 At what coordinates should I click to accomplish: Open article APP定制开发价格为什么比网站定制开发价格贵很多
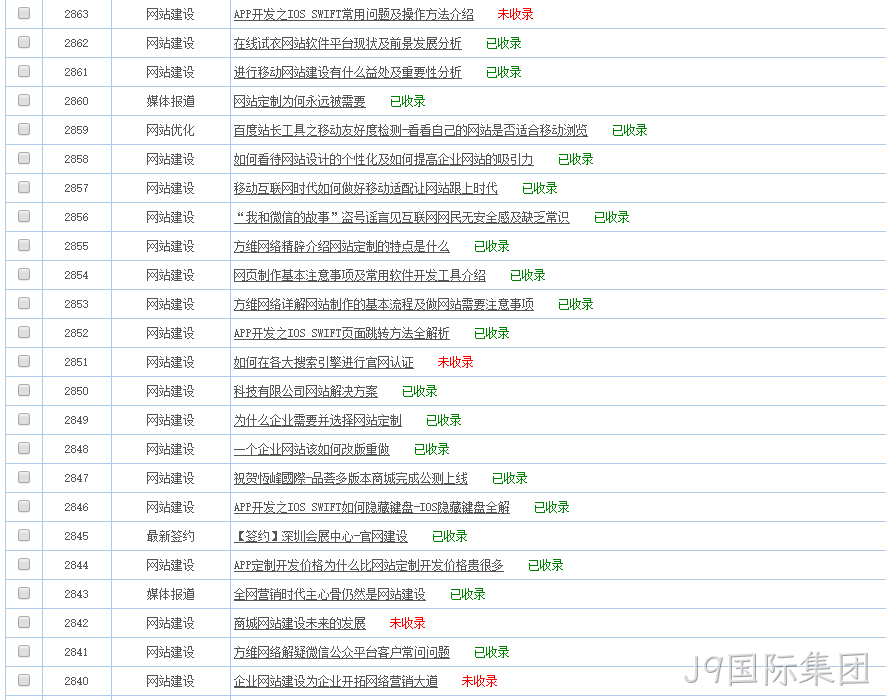point(368,566)
